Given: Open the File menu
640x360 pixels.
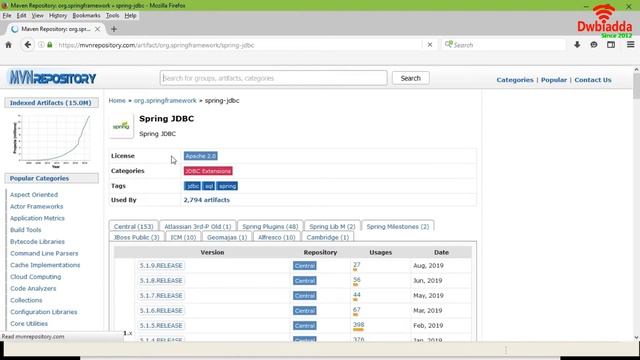Looking at the screenshot, I should click(x=7, y=16).
